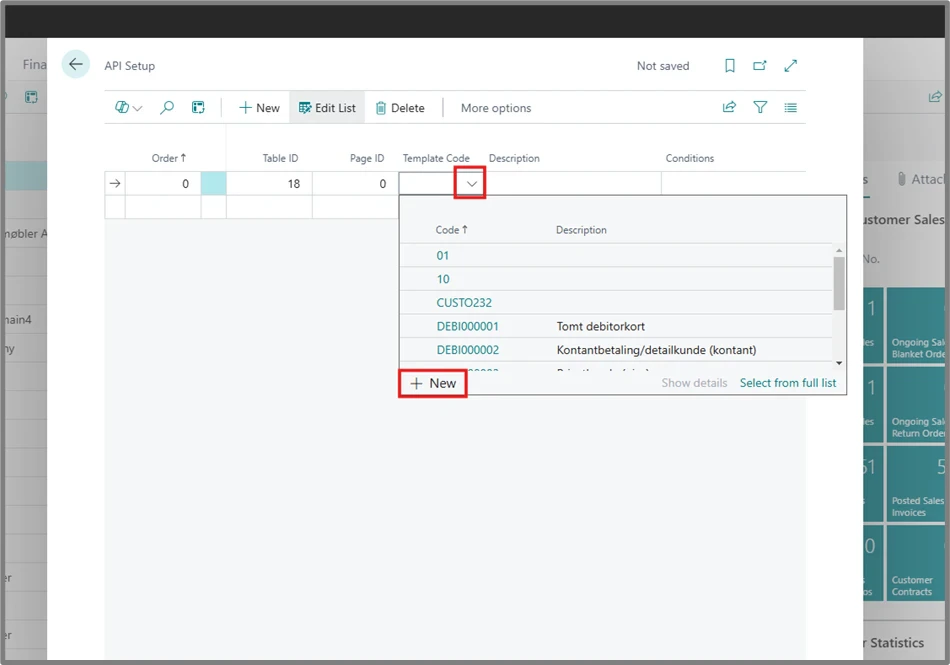Select the row arrow indicator
Image resolution: width=950 pixels, height=665 pixels.
coord(115,184)
